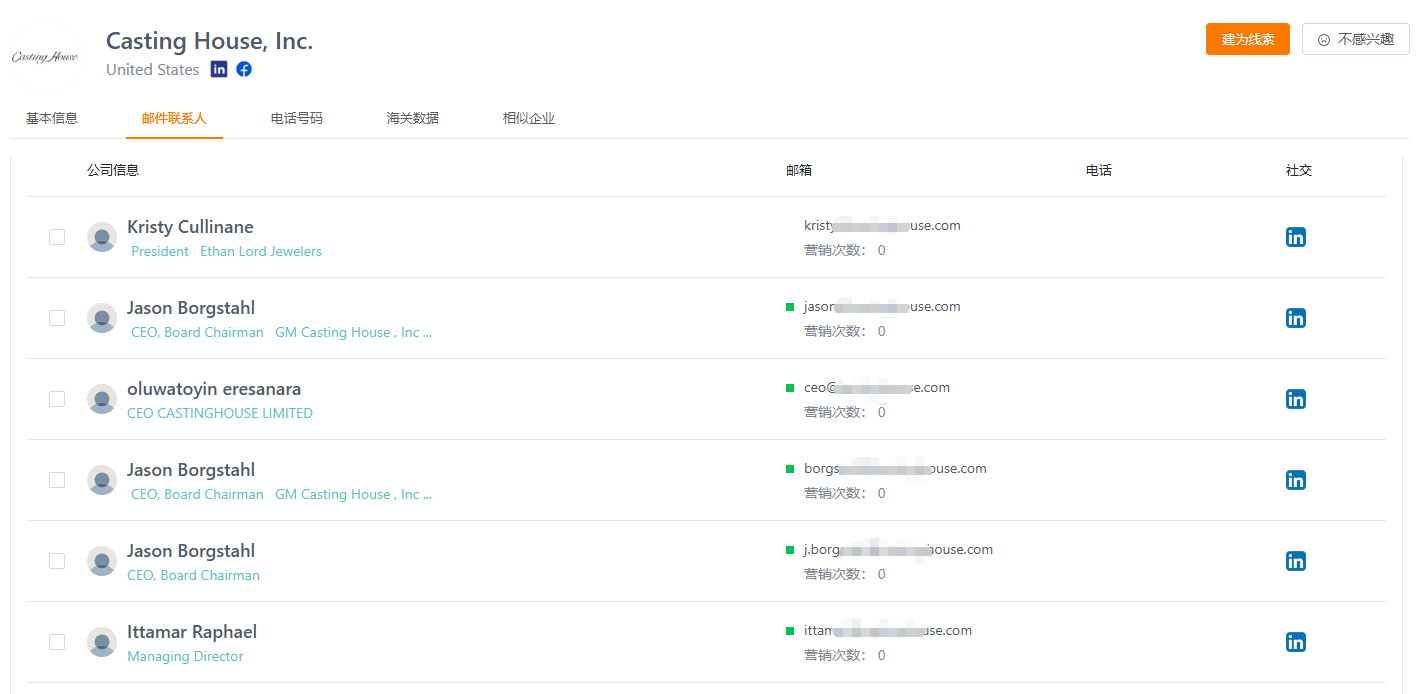Image resolution: width=1416 pixels, height=694 pixels.
Task: Open LinkedIn icon in the j.borg… email row
Action: click(x=1296, y=561)
